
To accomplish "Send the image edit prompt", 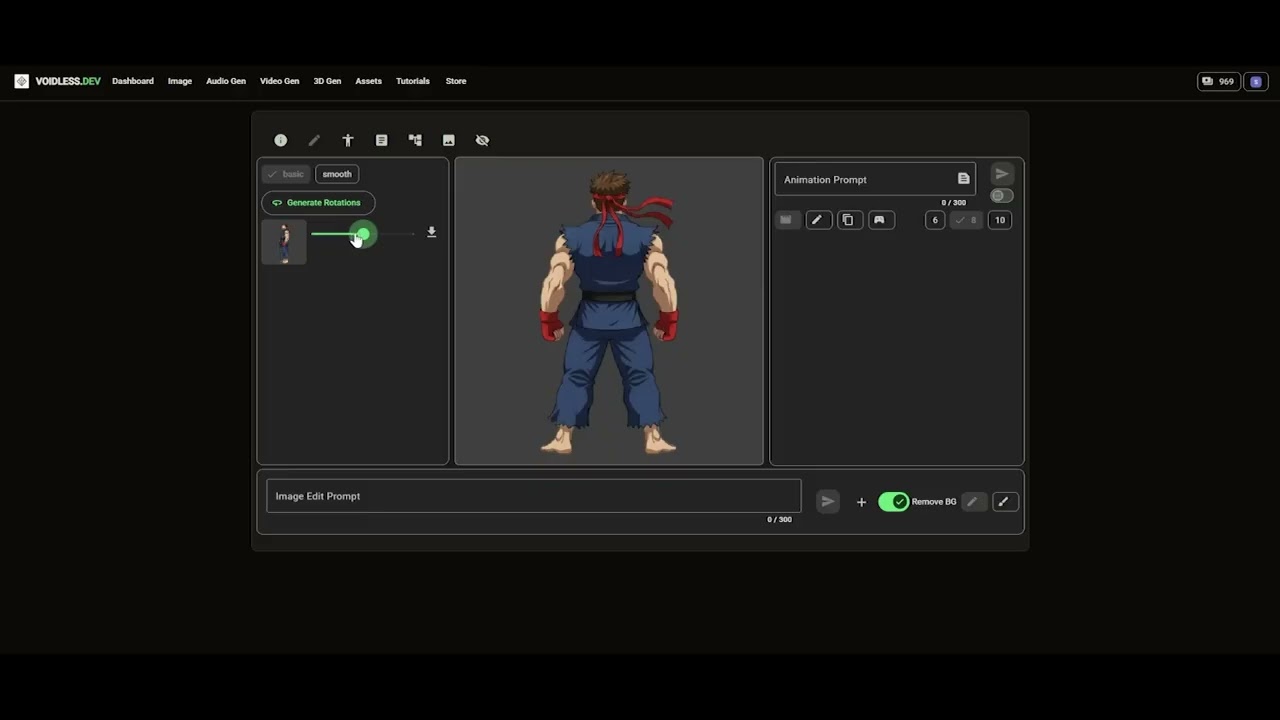I will pyautogui.click(x=827, y=502).
